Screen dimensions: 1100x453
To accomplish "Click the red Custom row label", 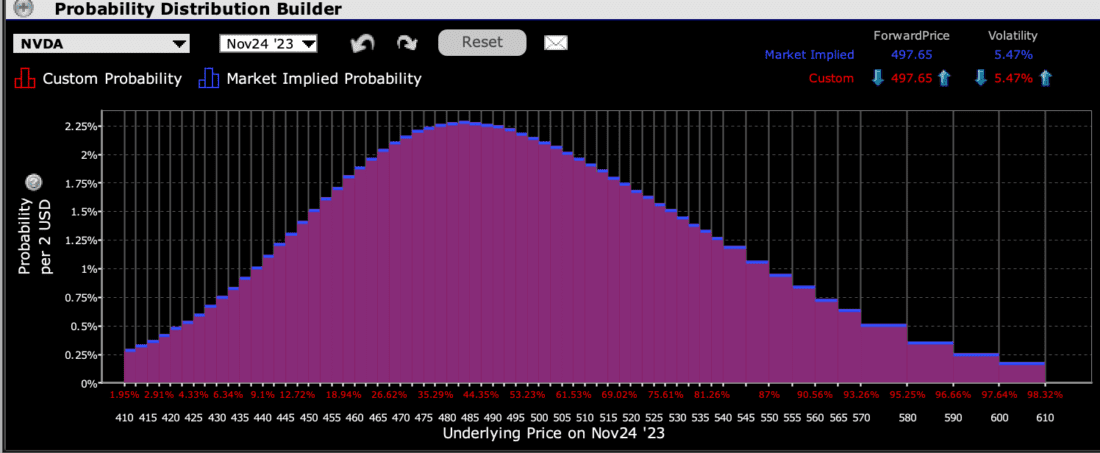I will pos(831,78).
